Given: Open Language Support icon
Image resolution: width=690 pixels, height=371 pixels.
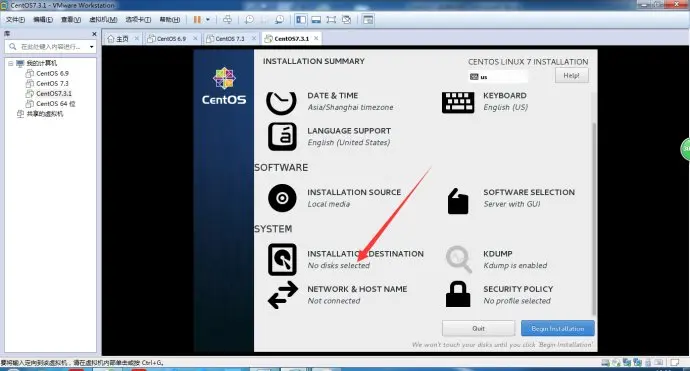Looking at the screenshot, I should pos(282,136).
